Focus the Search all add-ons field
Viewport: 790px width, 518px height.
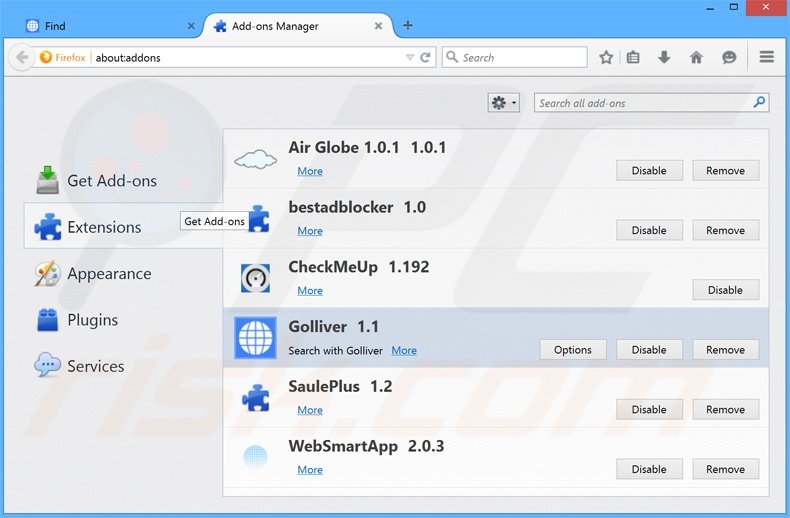651,103
